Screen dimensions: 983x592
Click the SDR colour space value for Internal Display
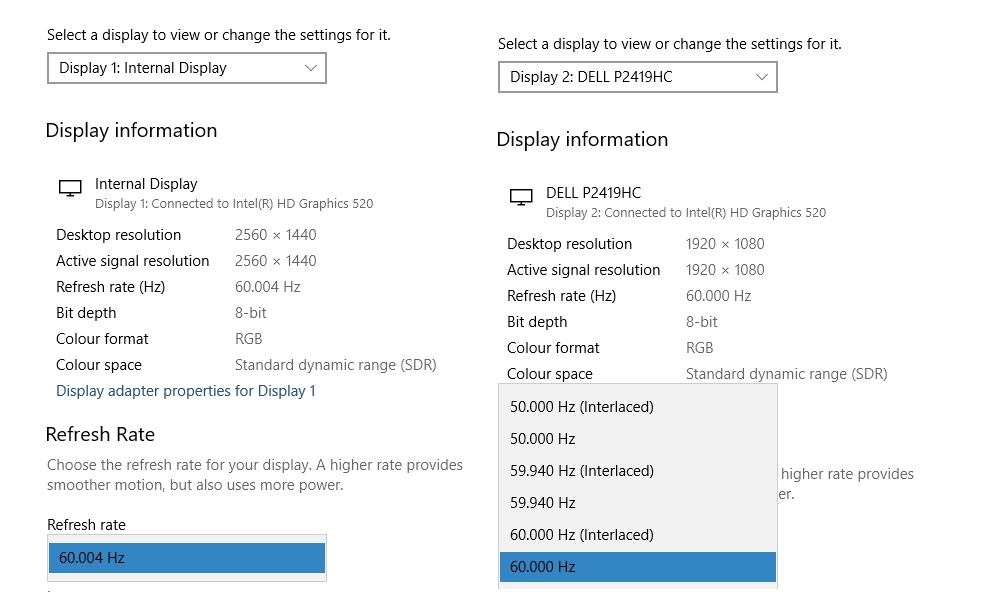click(x=335, y=365)
